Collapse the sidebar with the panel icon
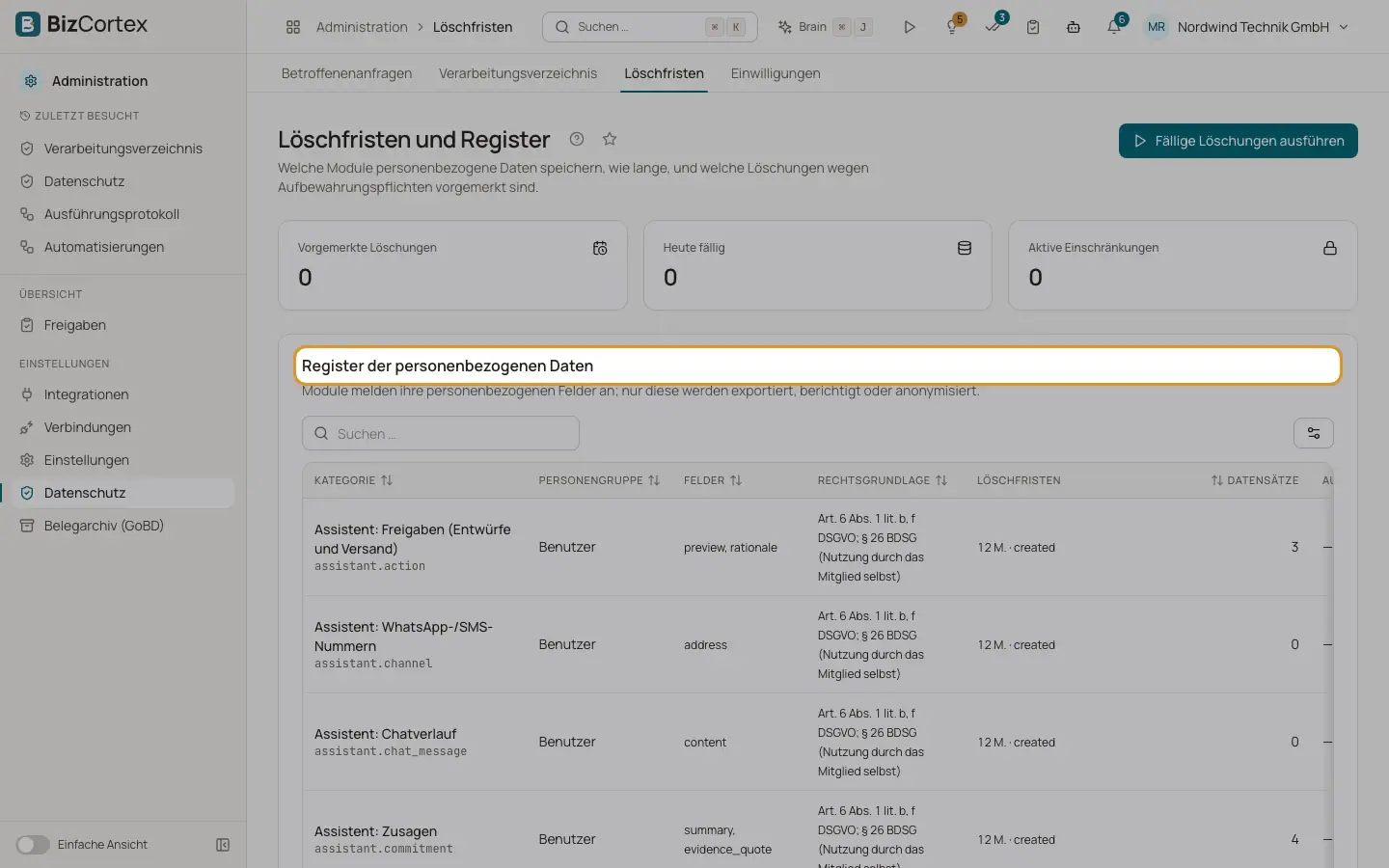The image size is (1389, 868). point(223,845)
